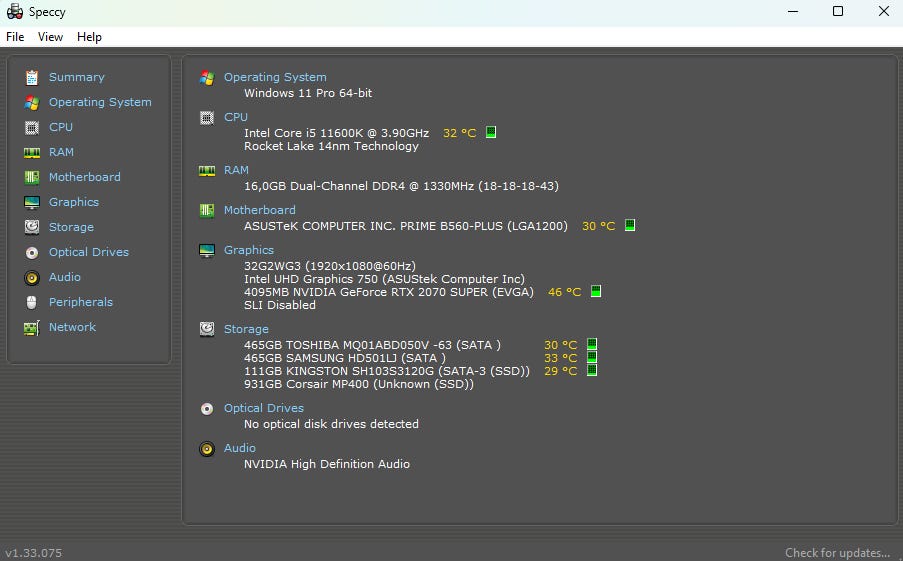
Task: Click the Toshiba drive temperature indicator
Action: click(591, 344)
